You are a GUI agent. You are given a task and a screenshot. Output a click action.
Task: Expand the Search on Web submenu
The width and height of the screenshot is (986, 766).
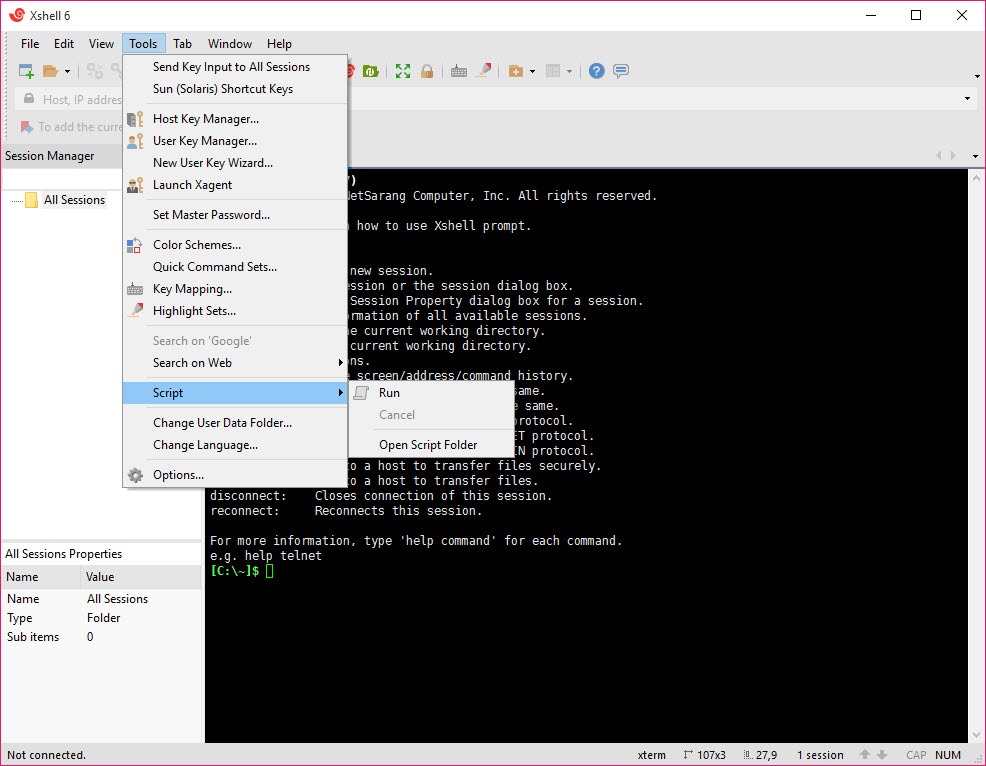[235, 363]
